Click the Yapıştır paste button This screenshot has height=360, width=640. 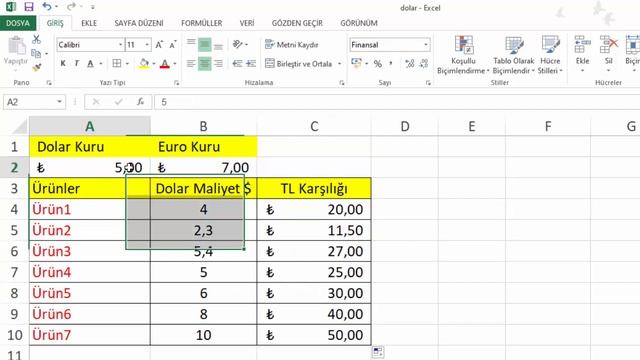[16, 52]
